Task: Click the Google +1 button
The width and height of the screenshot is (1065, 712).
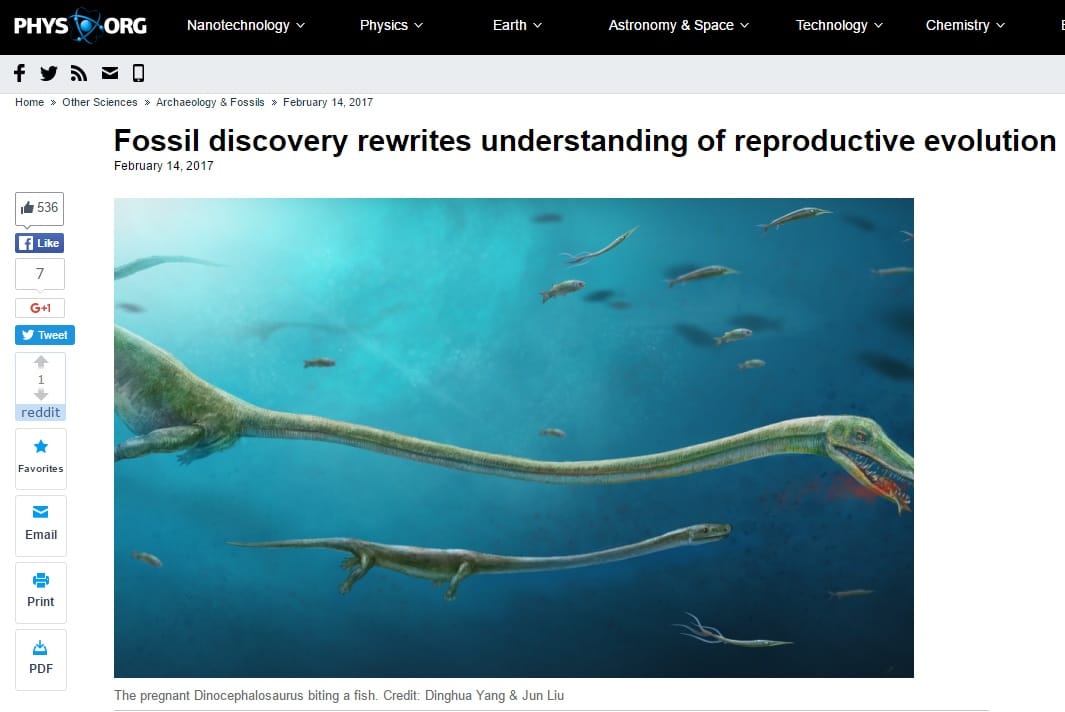Action: [40, 308]
